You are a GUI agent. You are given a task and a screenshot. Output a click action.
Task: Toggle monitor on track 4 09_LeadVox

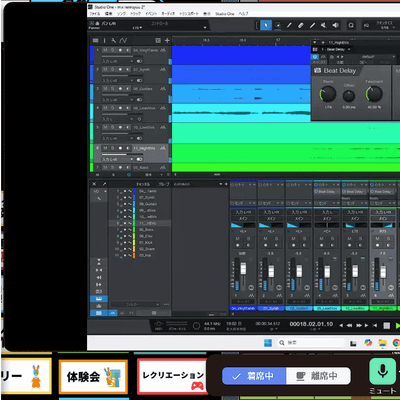point(127,108)
